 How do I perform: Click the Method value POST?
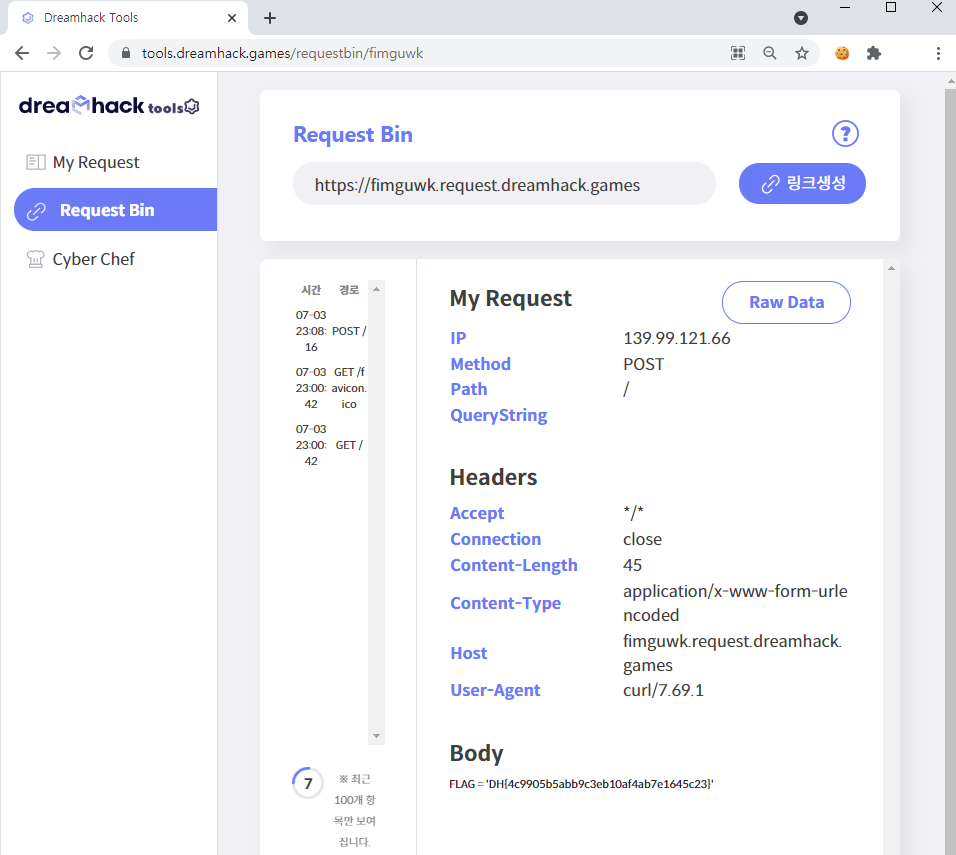[x=643, y=364]
